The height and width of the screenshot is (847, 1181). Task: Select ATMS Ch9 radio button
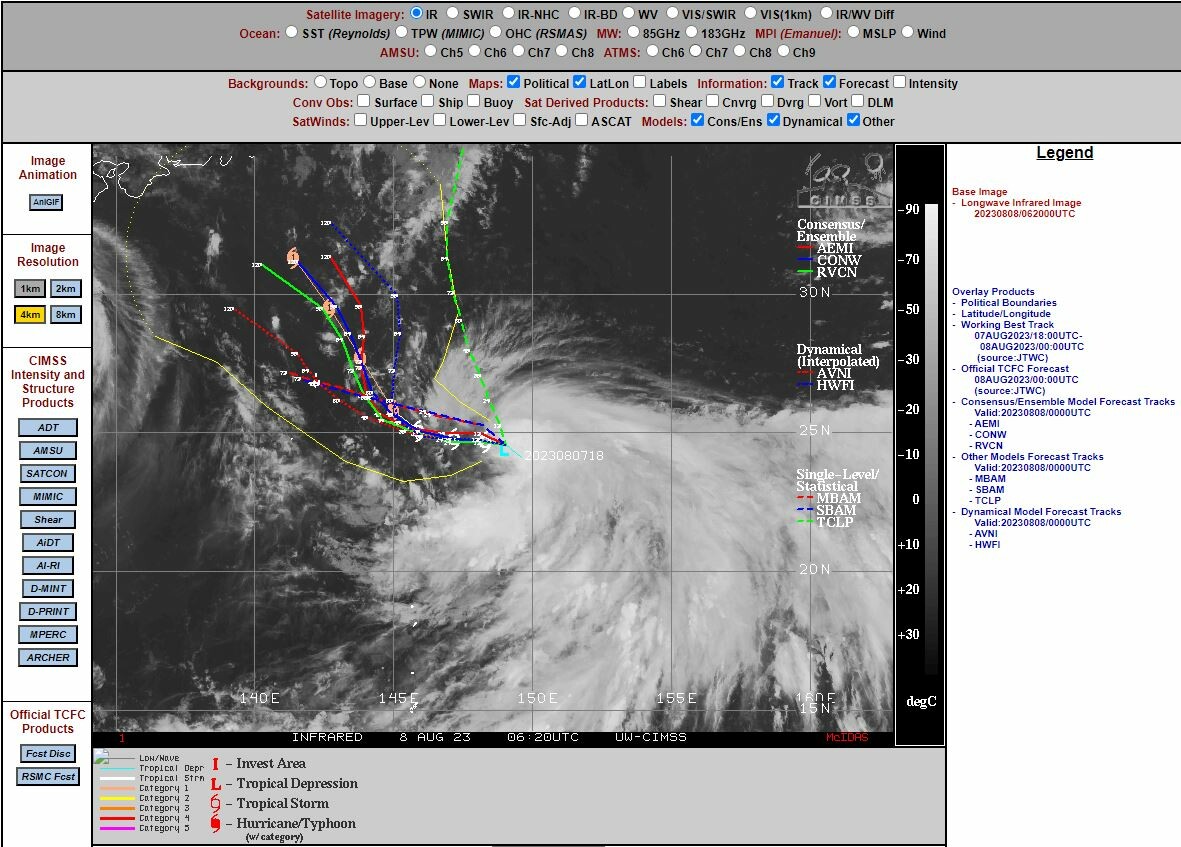783,50
